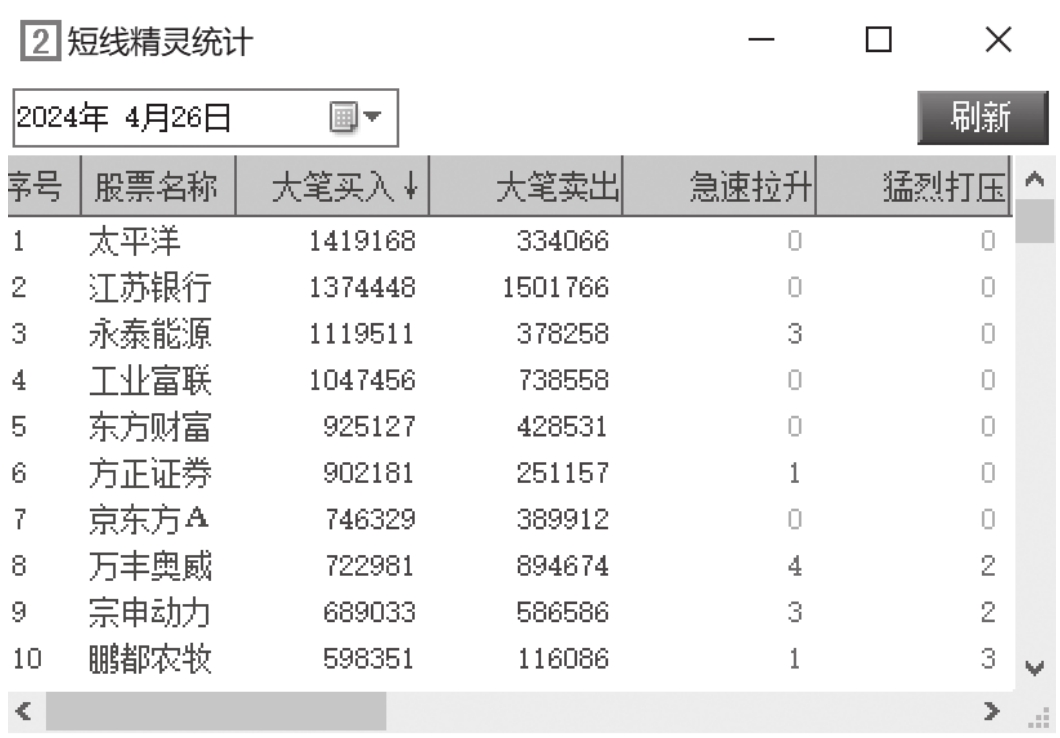Click the value 1419168 in 大笔买入
Viewport: 1060px width, 738px height.
[x=362, y=241]
